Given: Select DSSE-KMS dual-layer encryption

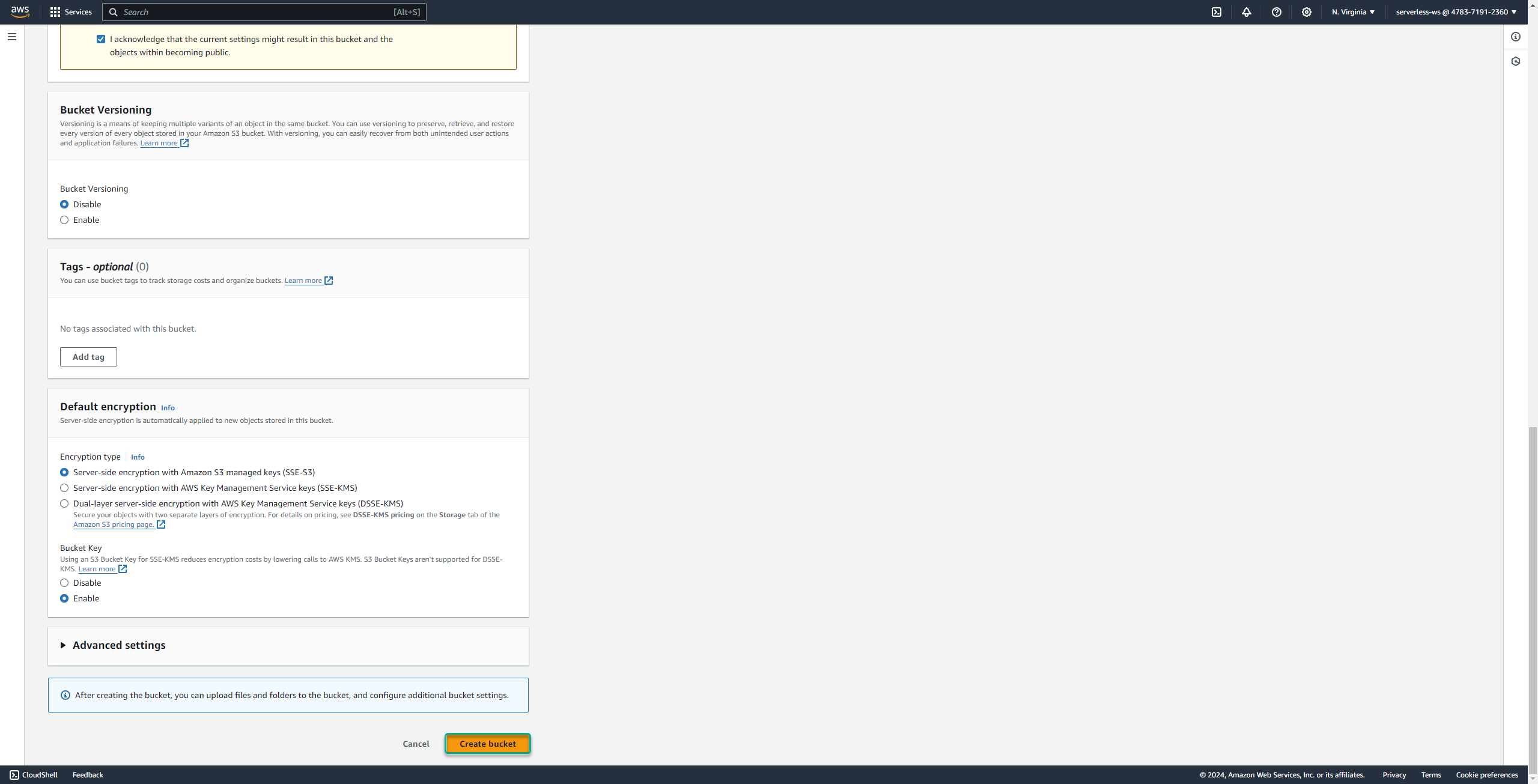Looking at the screenshot, I should pos(64,503).
